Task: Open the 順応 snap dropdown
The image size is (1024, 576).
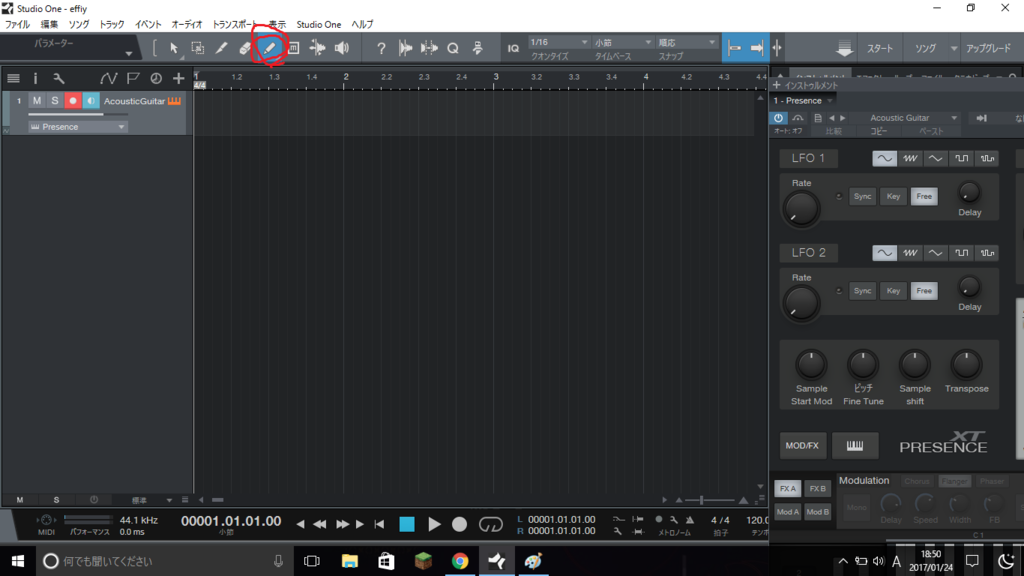Action: 686,42
